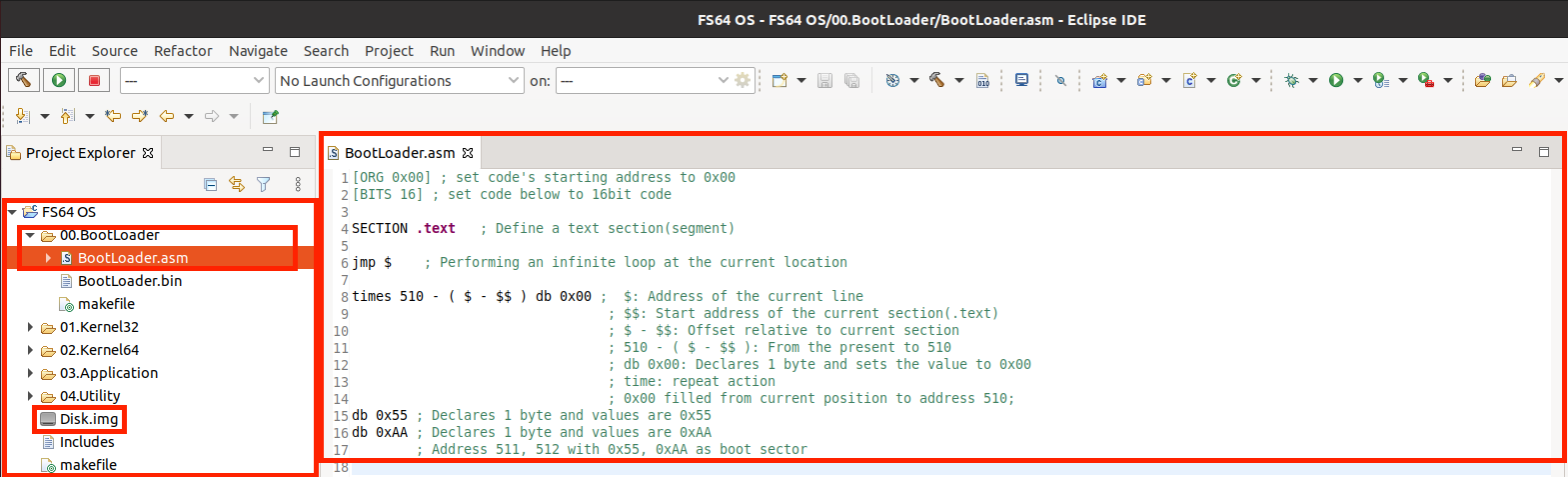The height and width of the screenshot is (477, 1568).
Task: Click Collapse All in Project Explorer
Action: point(210,184)
